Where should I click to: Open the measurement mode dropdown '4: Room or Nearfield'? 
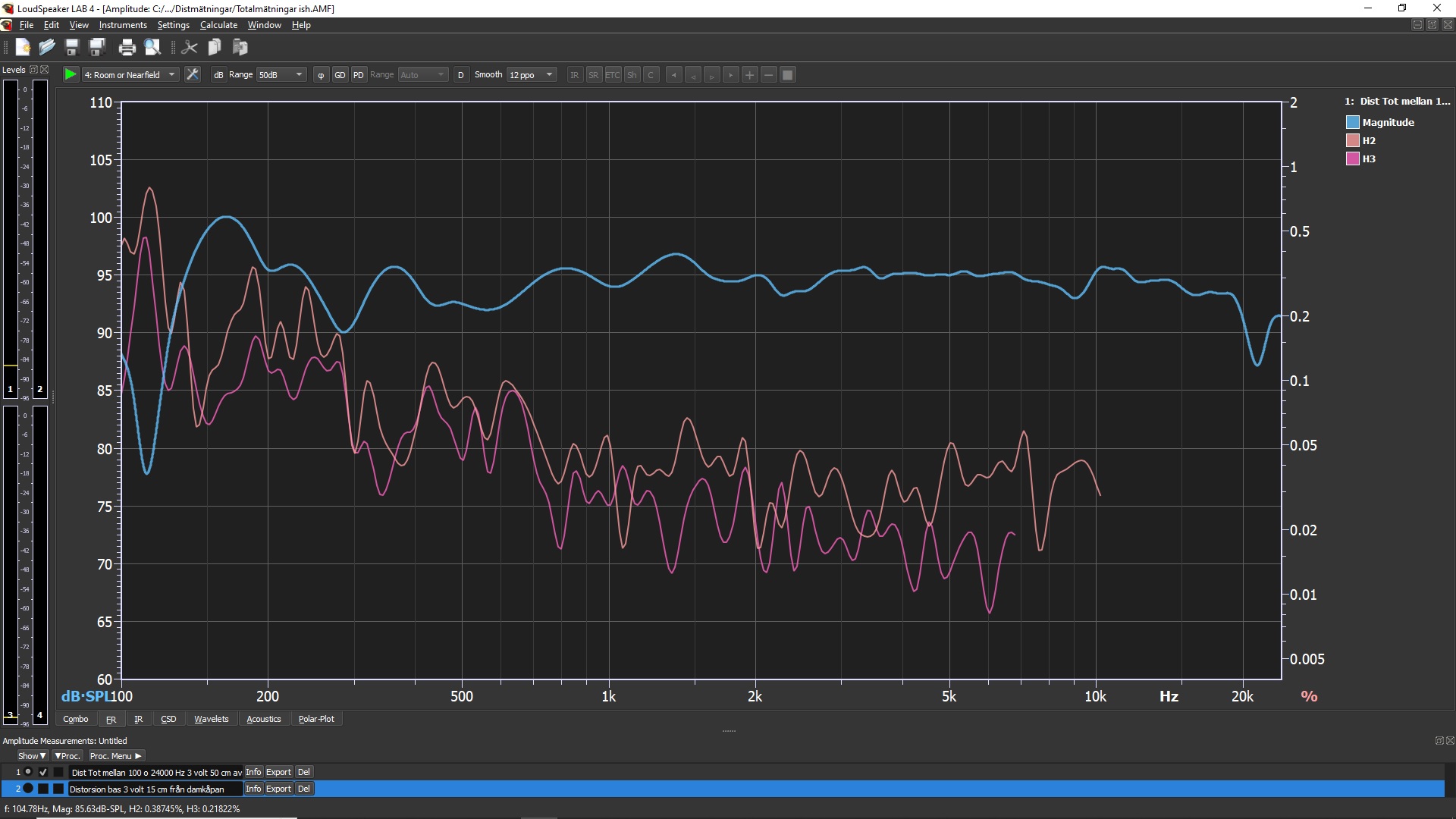130,74
